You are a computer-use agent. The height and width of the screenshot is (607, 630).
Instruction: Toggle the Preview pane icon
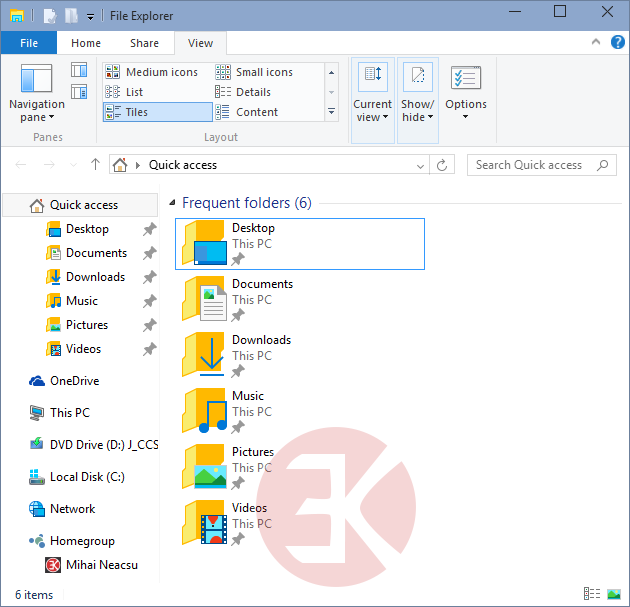(79, 70)
